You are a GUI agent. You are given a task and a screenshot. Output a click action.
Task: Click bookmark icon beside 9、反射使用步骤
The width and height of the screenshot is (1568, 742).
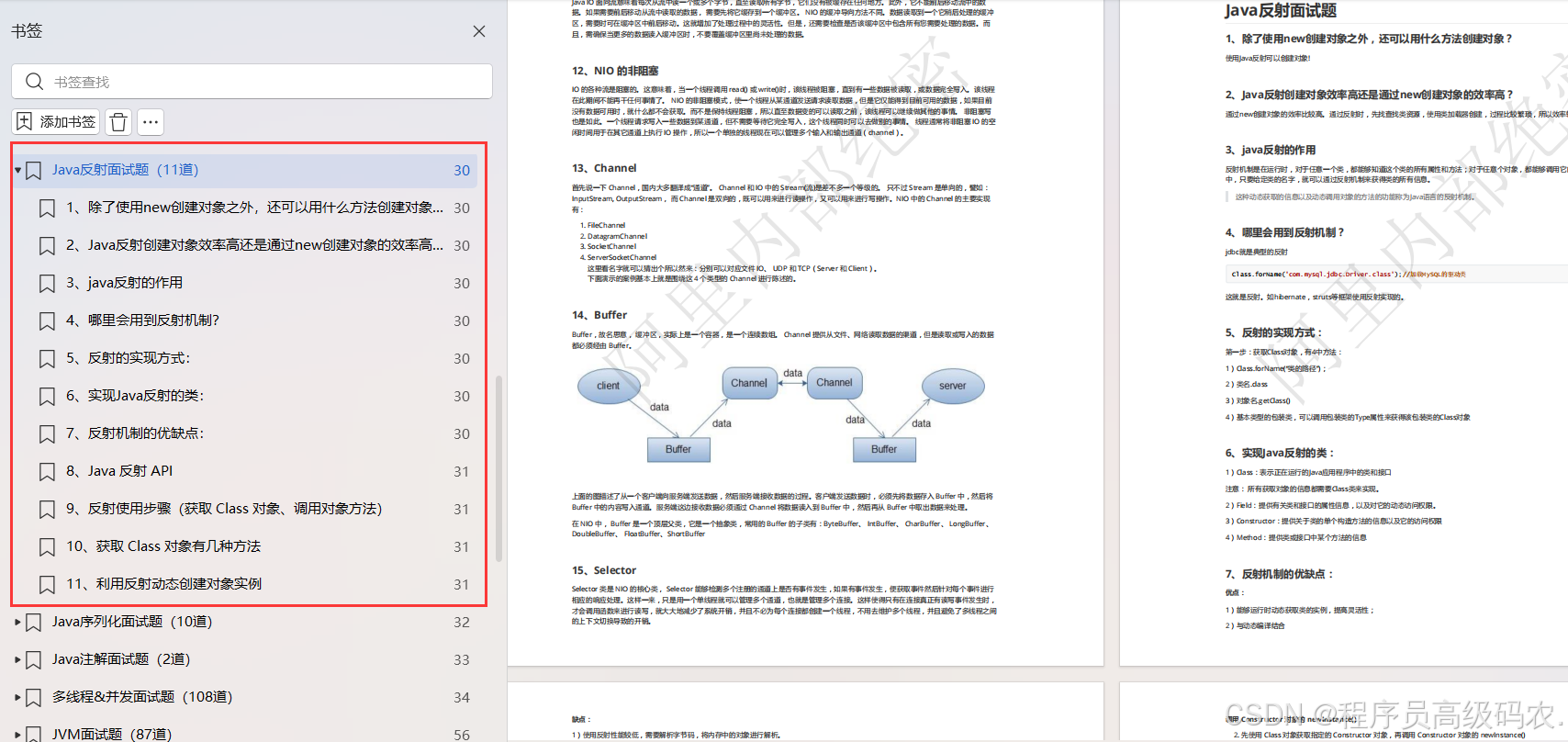pyautogui.click(x=47, y=510)
